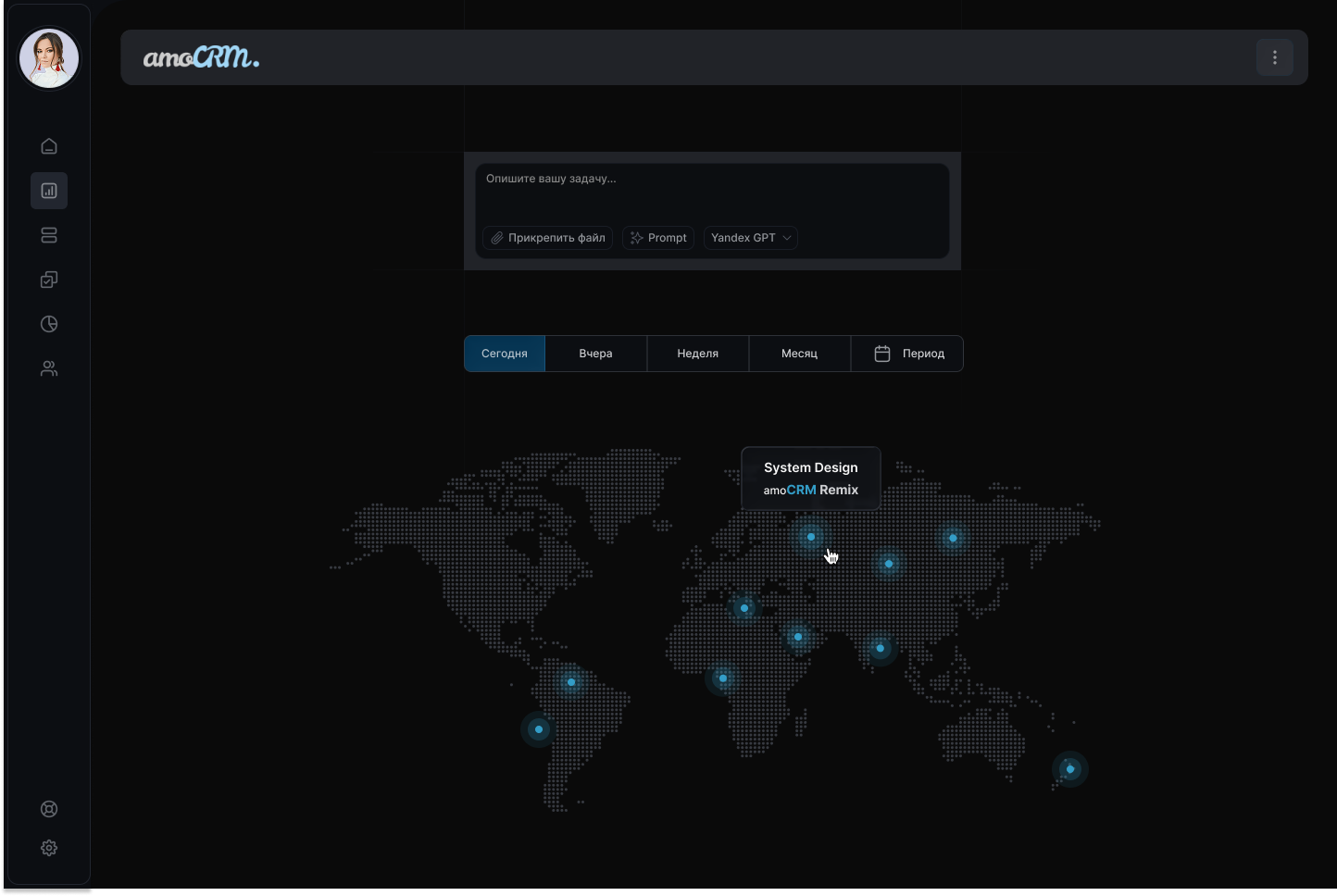Viewport: 1337px width, 896px height.
Task: Select the Неделя tab
Action: [x=698, y=354]
